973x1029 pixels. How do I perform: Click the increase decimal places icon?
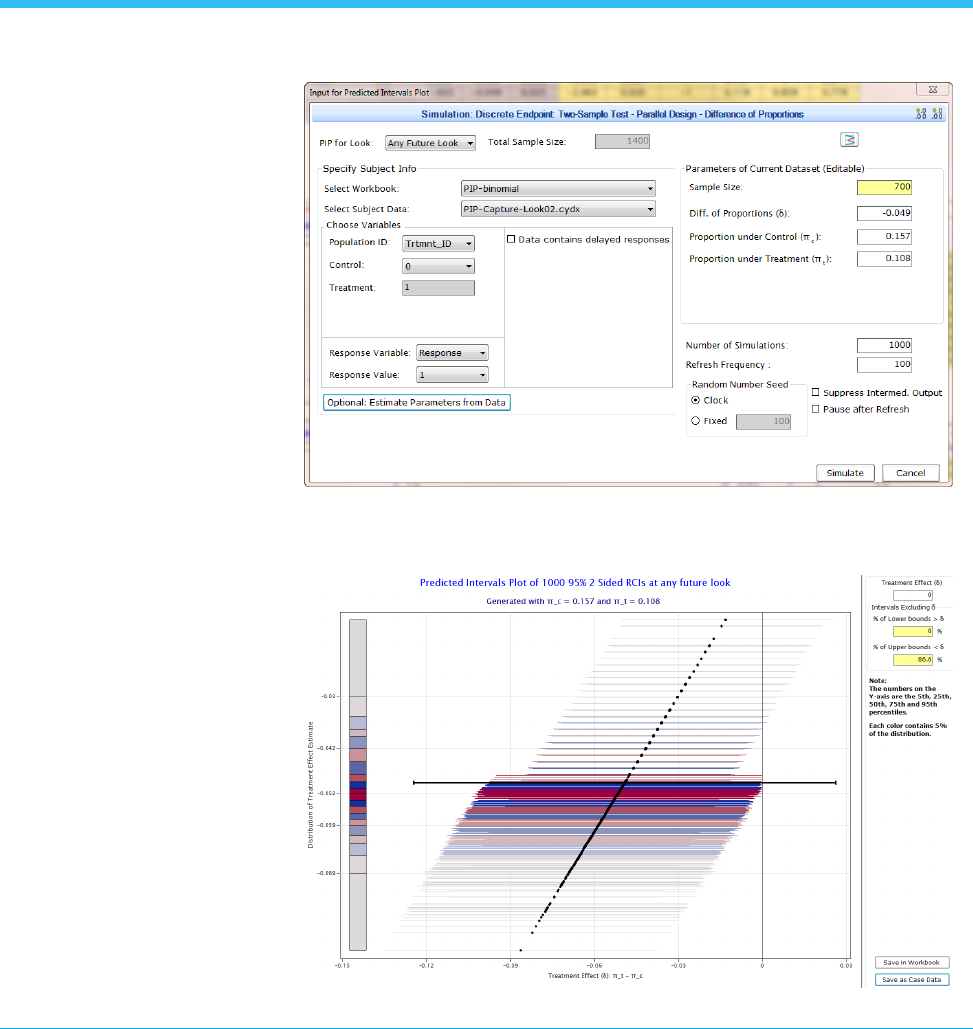[x=921, y=114]
